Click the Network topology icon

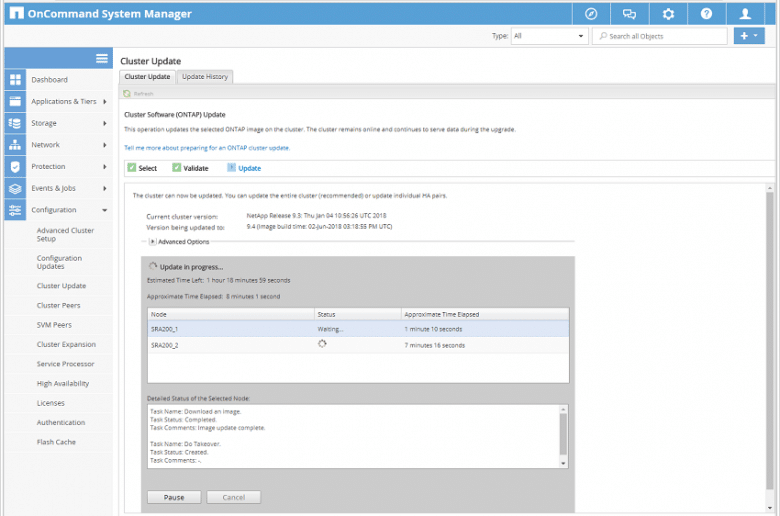pyautogui.click(x=15, y=145)
